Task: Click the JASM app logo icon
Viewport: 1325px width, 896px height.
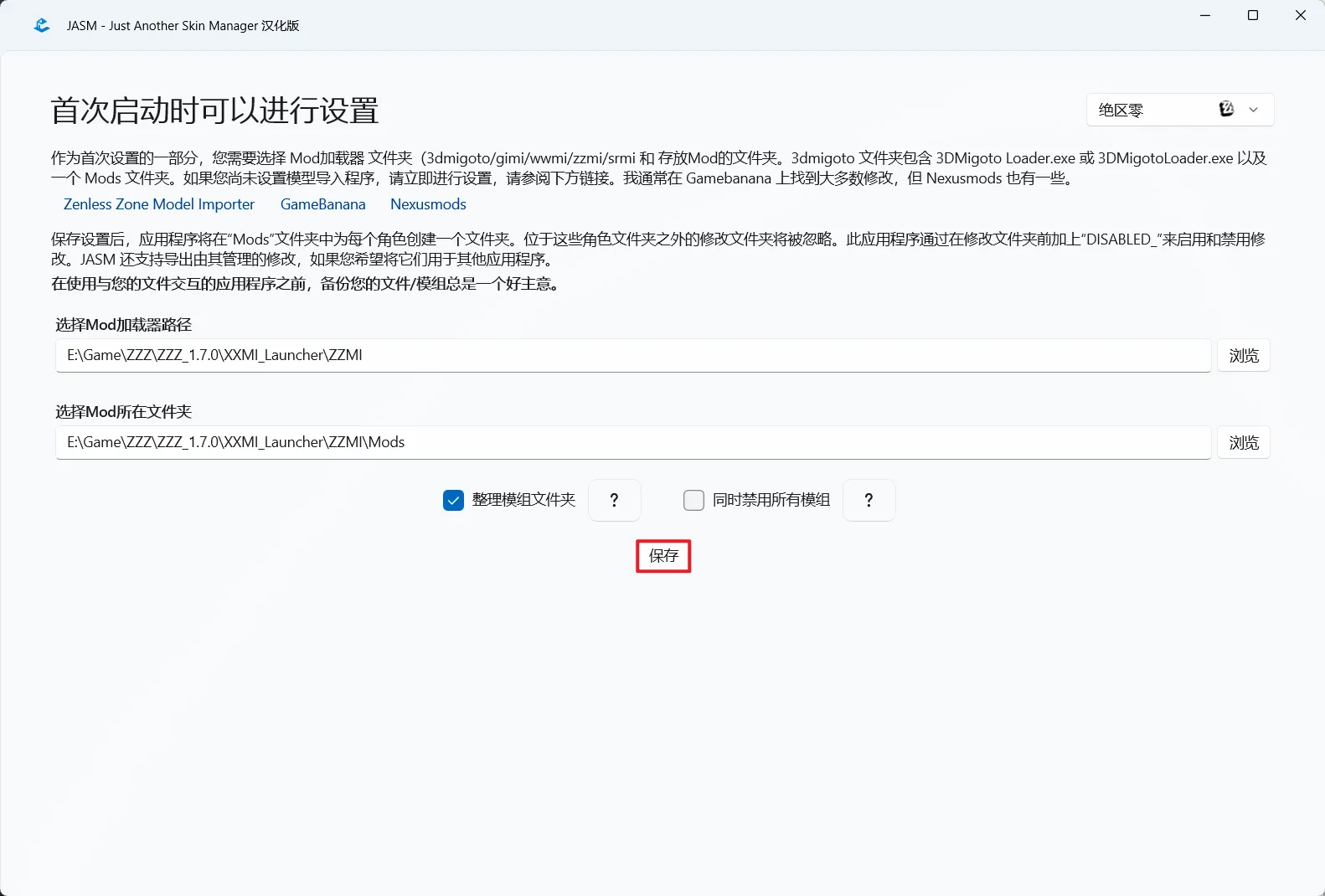Action: tap(41, 26)
